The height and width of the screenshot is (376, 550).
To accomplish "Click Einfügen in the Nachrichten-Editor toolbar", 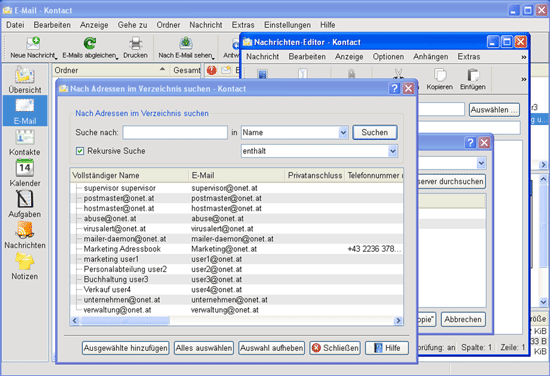I will [x=473, y=80].
